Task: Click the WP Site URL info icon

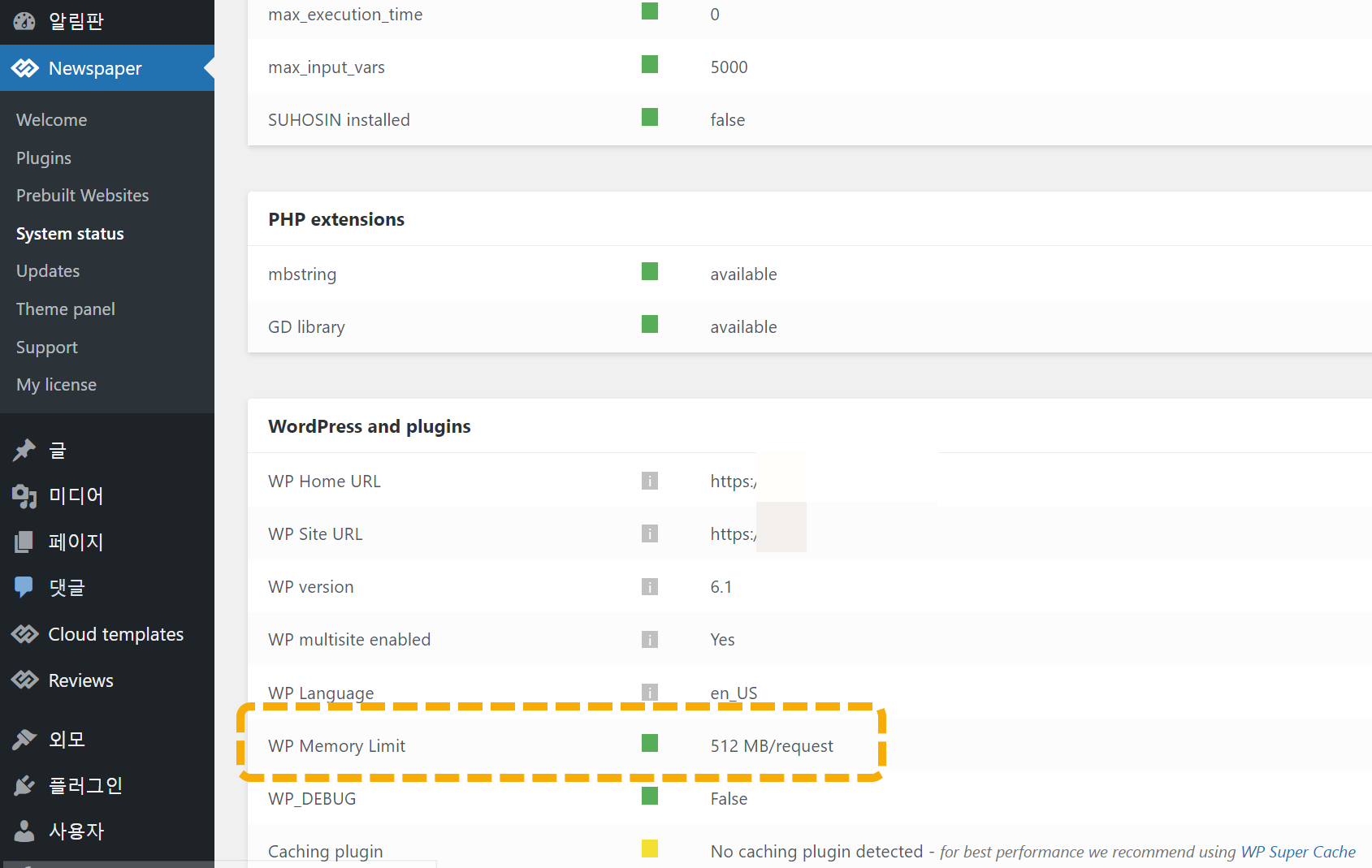Action: click(650, 533)
